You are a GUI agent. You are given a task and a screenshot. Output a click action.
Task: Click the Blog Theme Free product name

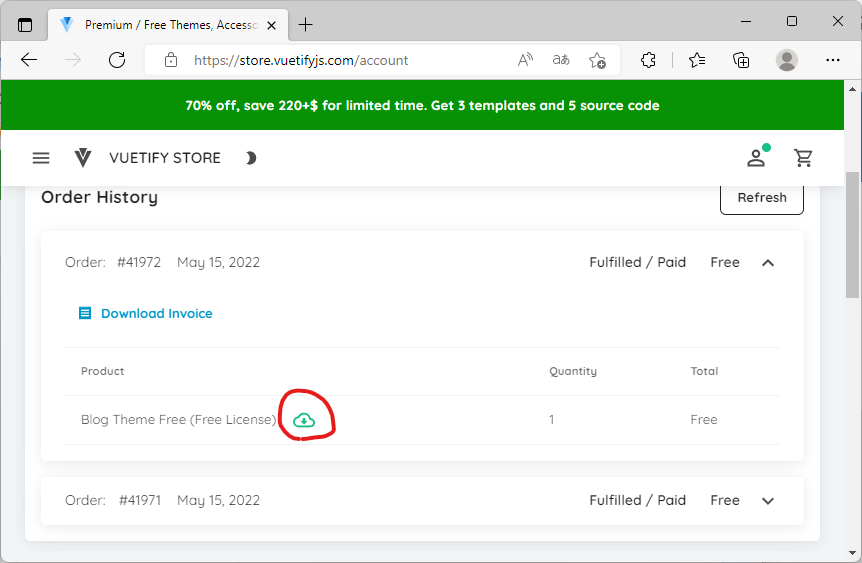coord(179,420)
